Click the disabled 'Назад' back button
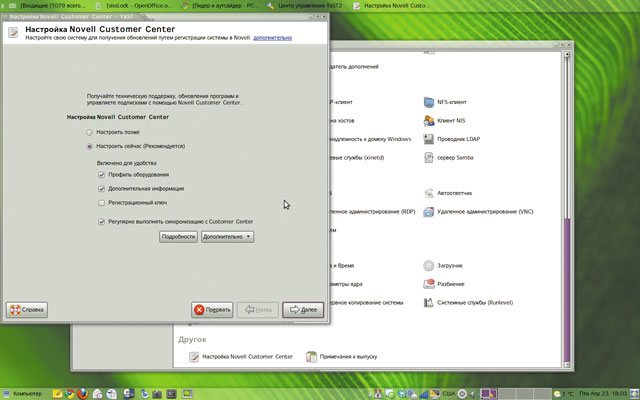Screen dimensions: 640x400 [x=258, y=310]
